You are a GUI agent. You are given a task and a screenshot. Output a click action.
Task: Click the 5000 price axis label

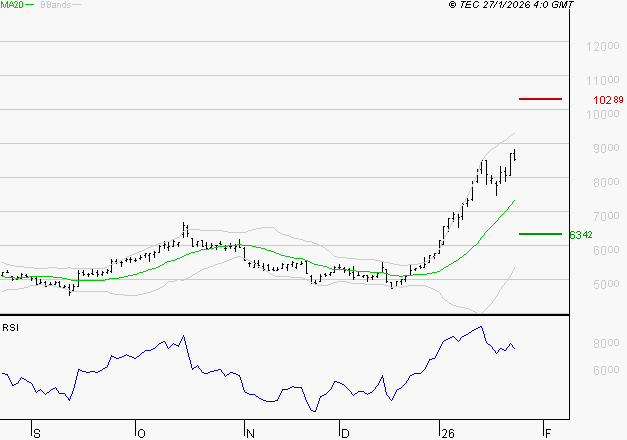click(x=606, y=284)
